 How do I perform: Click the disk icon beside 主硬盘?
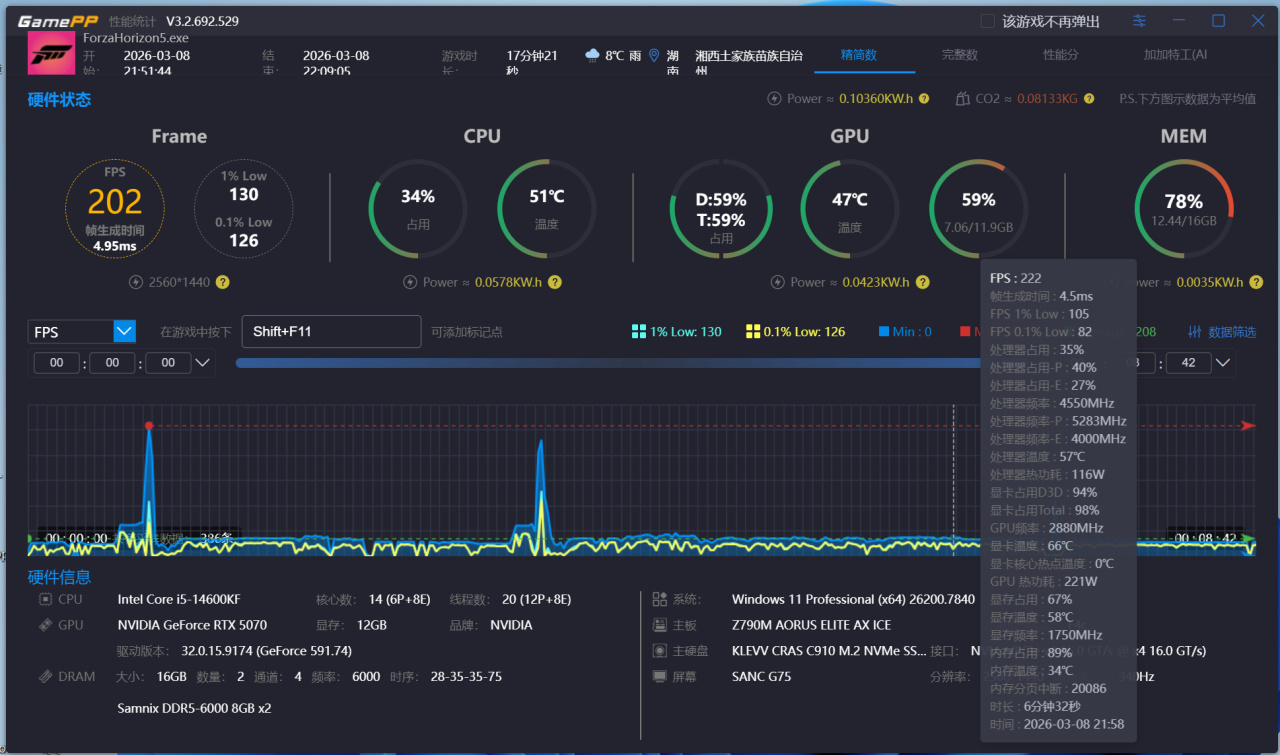coord(659,651)
